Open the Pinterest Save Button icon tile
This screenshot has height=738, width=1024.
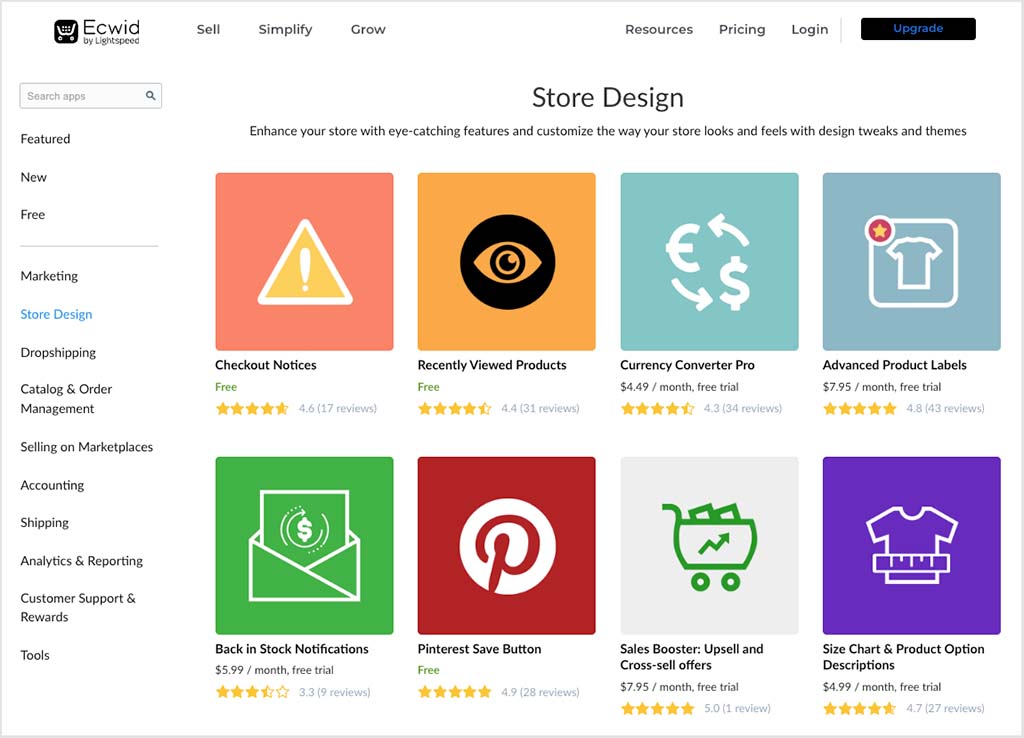coord(507,545)
